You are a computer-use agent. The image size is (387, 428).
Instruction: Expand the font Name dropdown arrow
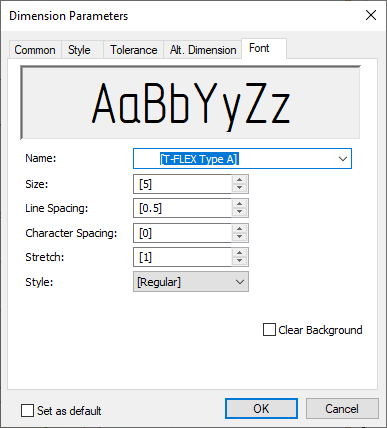[x=343, y=159]
